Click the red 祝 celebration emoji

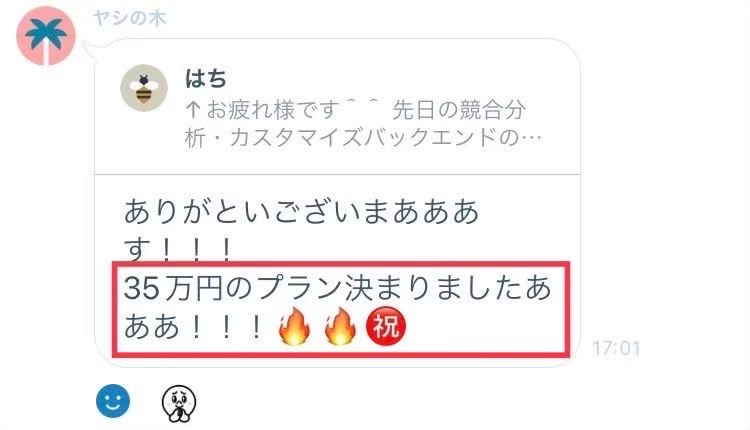[386, 326]
